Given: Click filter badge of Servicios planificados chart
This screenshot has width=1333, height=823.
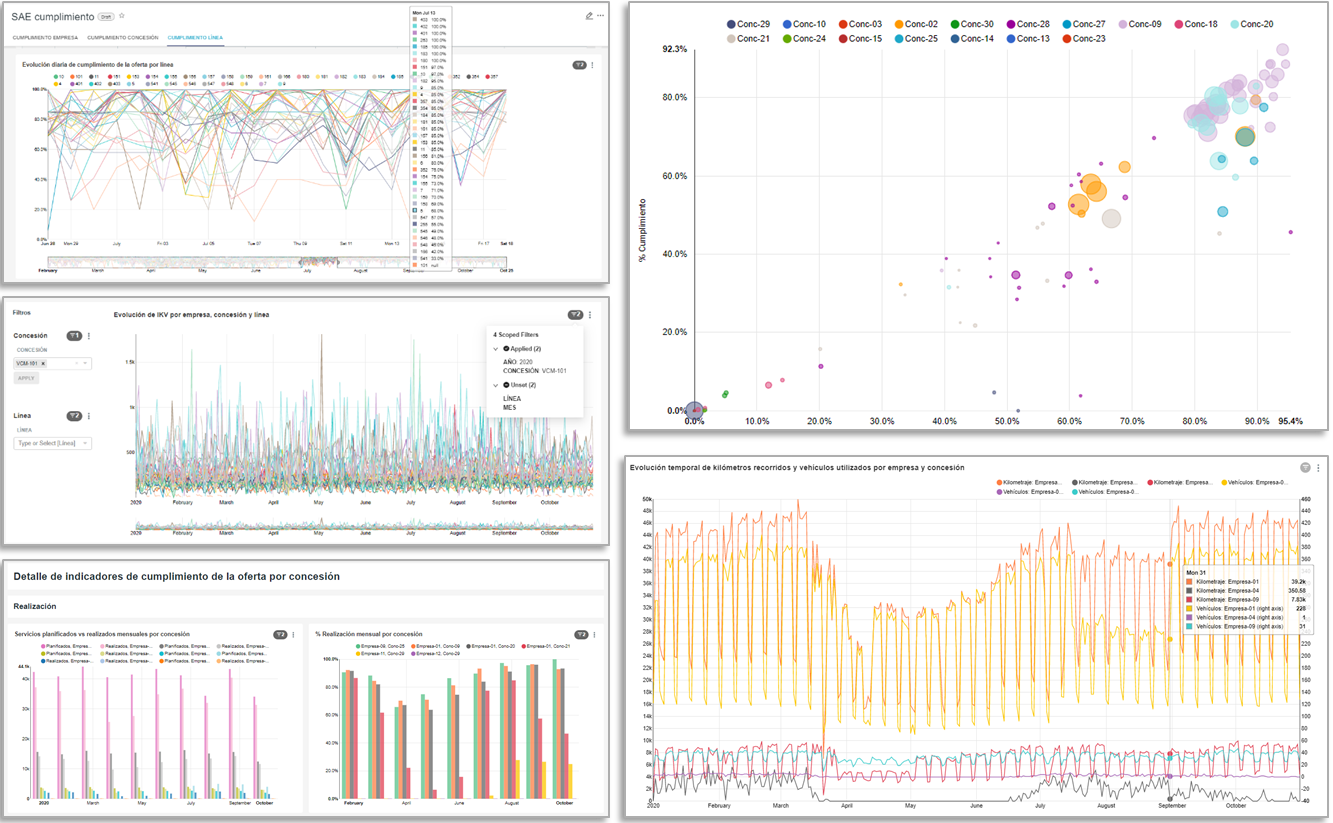Looking at the screenshot, I should point(281,634).
